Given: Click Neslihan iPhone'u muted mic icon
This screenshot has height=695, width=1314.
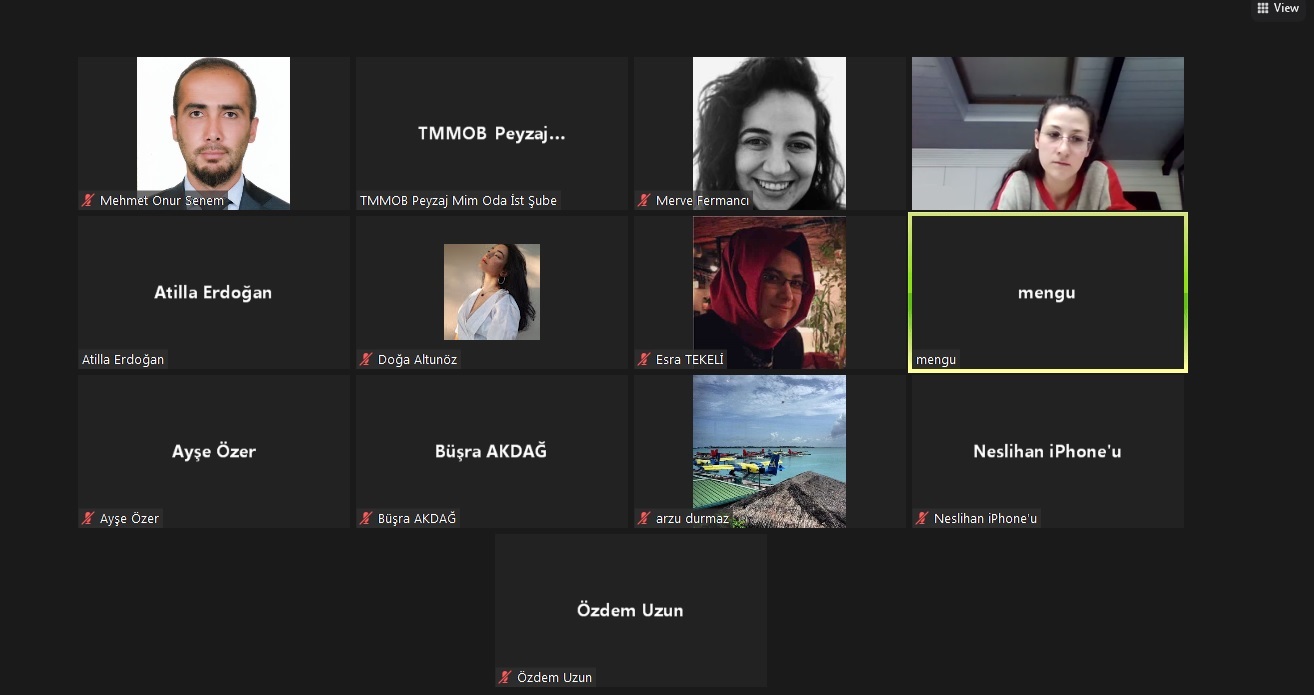Looking at the screenshot, I should pyautogui.click(x=923, y=519).
